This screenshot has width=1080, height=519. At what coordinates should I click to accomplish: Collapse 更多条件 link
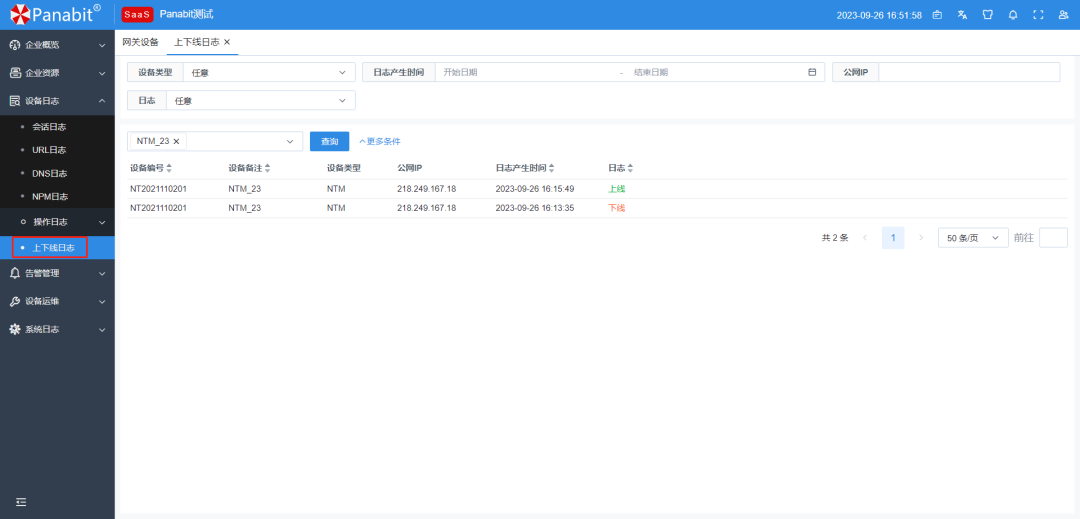tap(380, 141)
